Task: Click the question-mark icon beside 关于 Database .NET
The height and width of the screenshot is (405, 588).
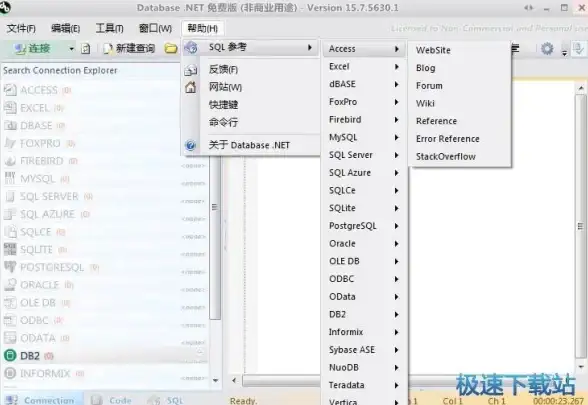Action: tap(190, 145)
